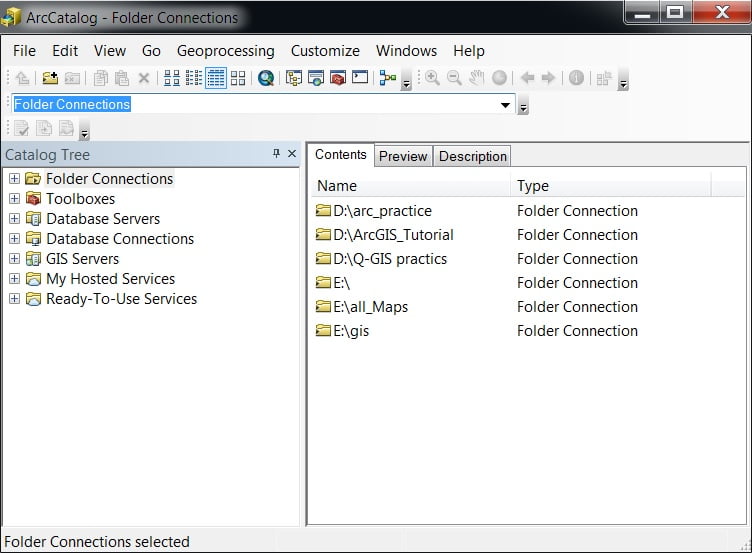Click the Location field Folder Connections

point(263,104)
